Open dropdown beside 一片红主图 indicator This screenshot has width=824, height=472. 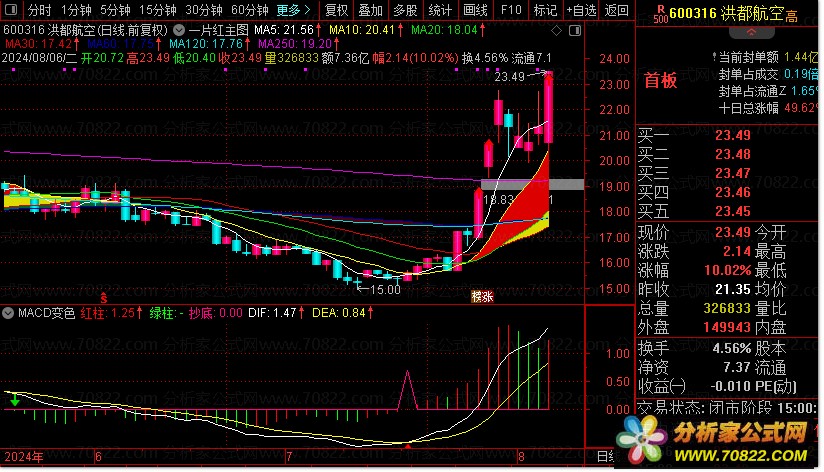[x=179, y=30]
